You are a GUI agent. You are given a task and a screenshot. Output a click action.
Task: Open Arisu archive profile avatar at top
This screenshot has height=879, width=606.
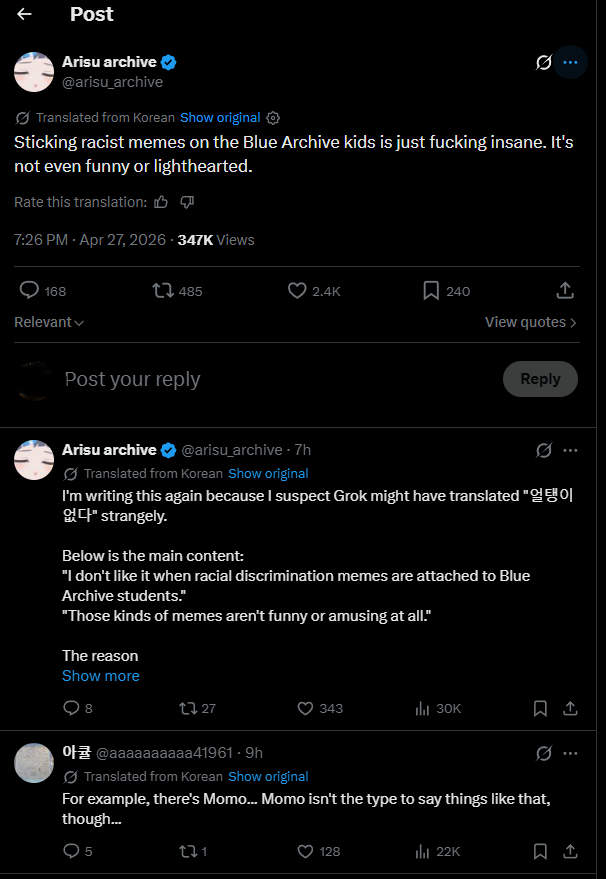[x=34, y=72]
